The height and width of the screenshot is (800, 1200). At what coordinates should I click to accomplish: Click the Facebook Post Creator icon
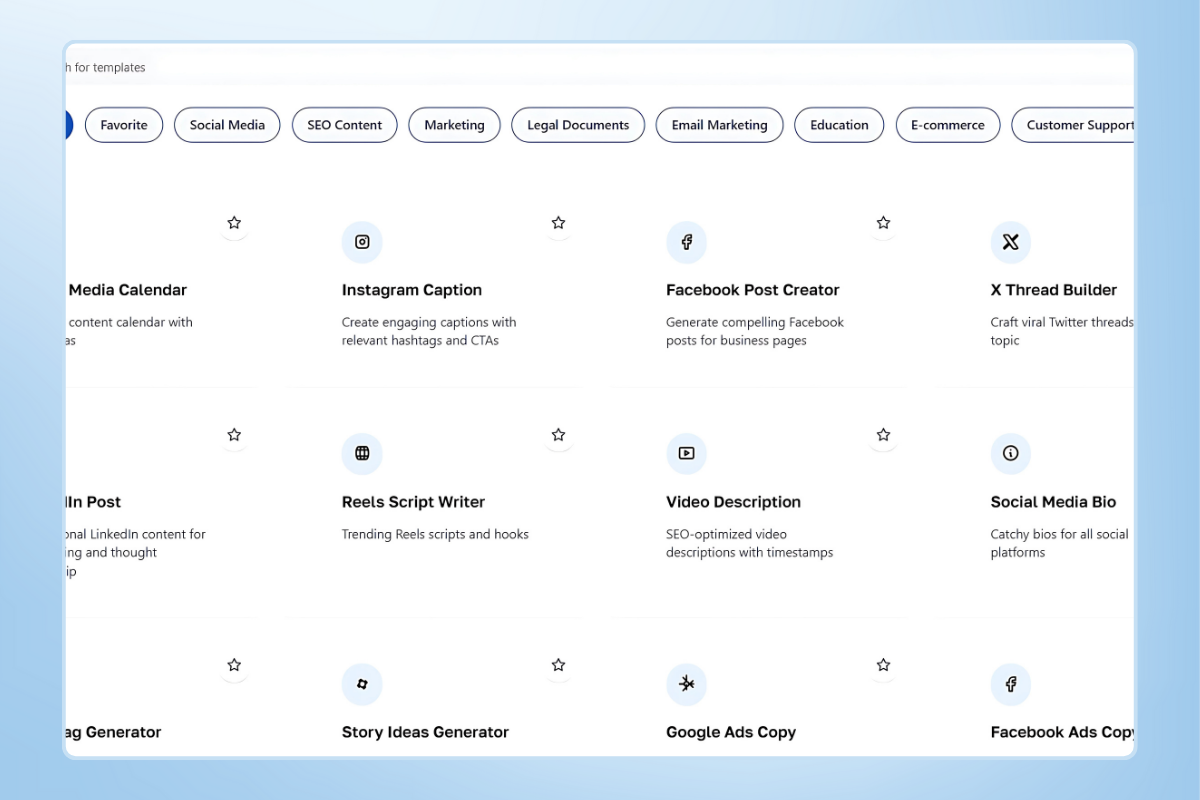(686, 241)
